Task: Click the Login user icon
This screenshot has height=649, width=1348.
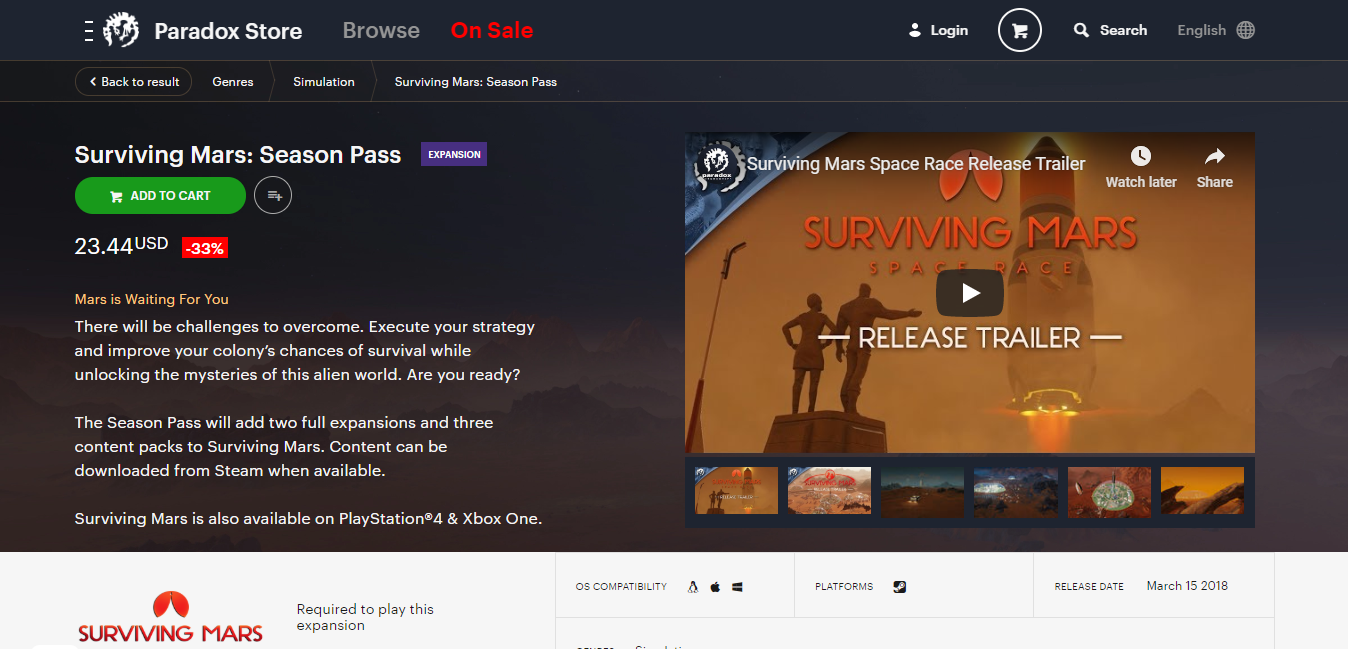Action: (x=914, y=30)
